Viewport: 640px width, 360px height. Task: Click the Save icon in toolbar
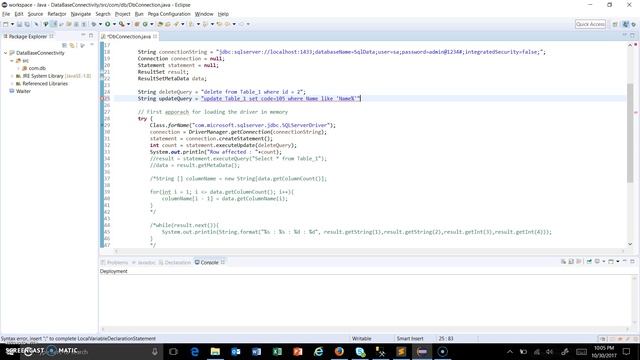(19, 24)
